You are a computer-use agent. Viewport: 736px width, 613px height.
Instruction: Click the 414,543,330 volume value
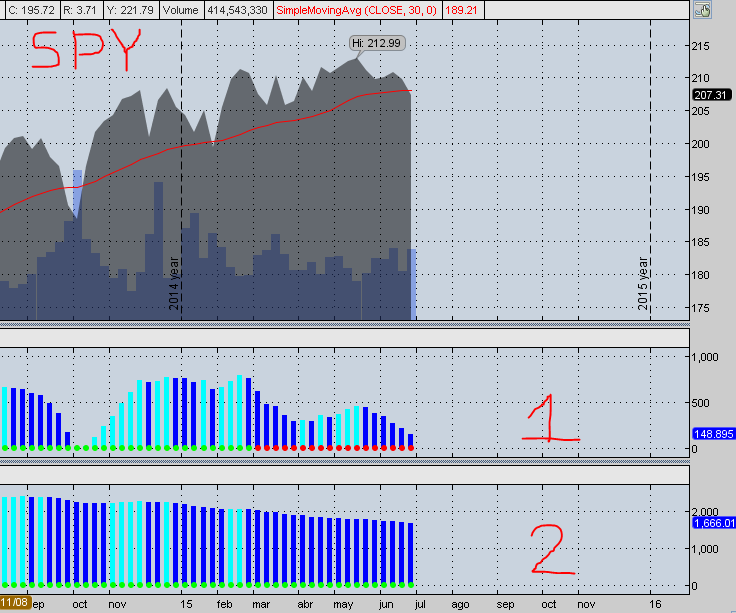[x=238, y=10]
